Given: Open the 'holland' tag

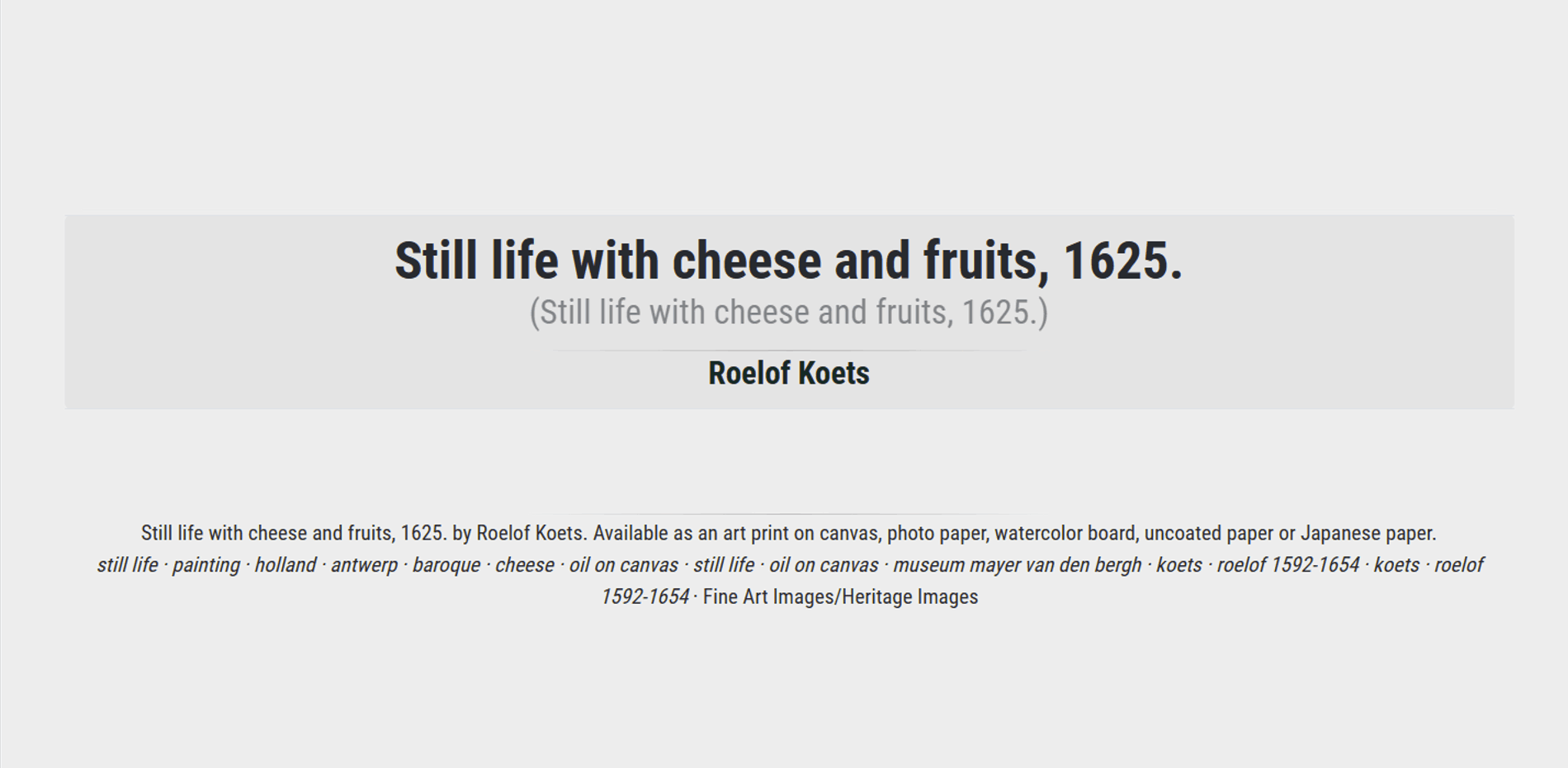Looking at the screenshot, I should point(286,565).
